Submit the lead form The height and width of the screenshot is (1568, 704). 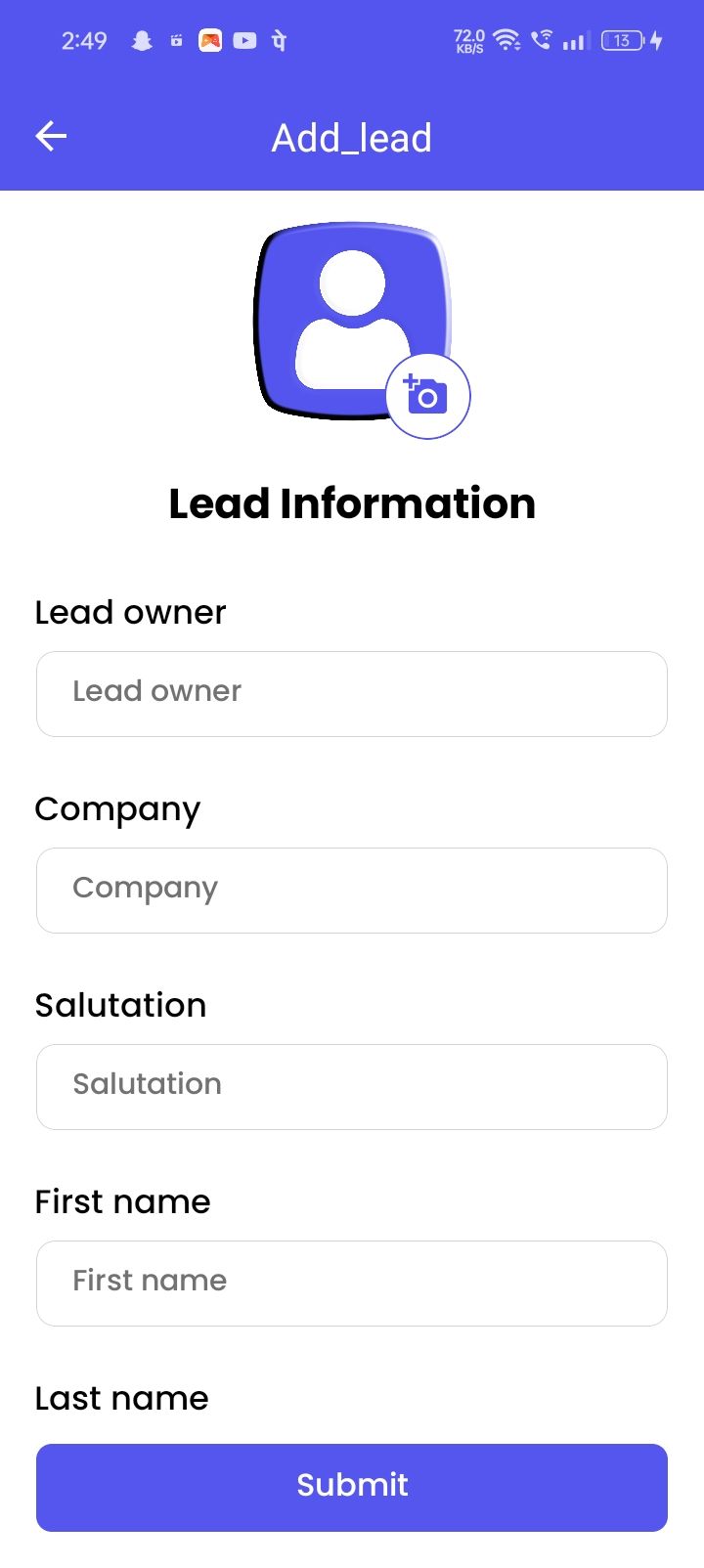[x=352, y=1487]
